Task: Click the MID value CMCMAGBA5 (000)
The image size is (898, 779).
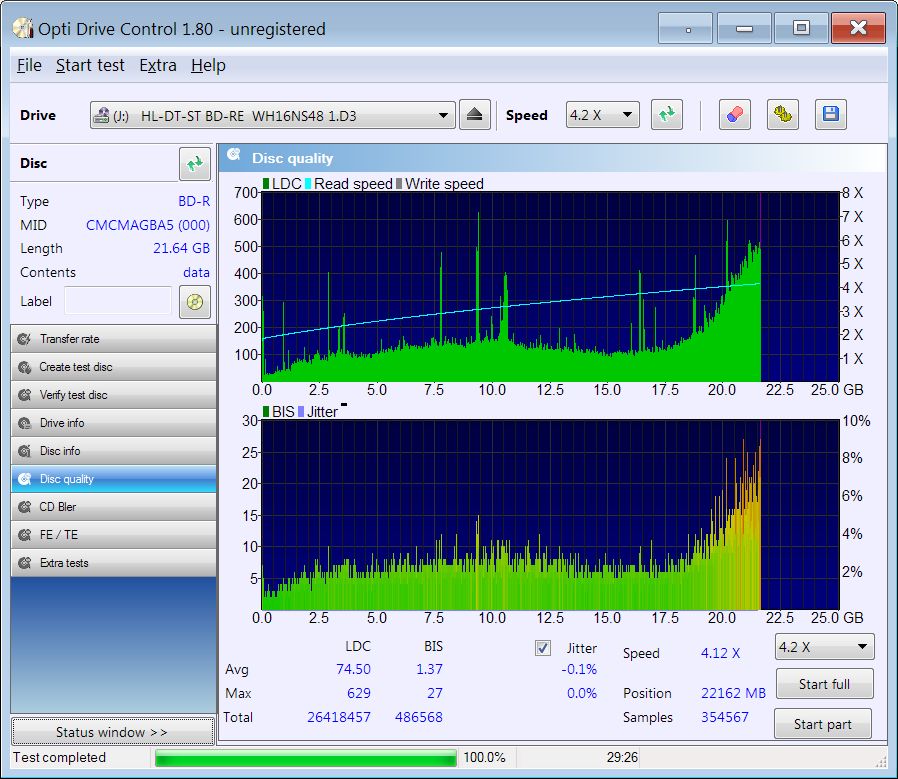Action: [148, 225]
